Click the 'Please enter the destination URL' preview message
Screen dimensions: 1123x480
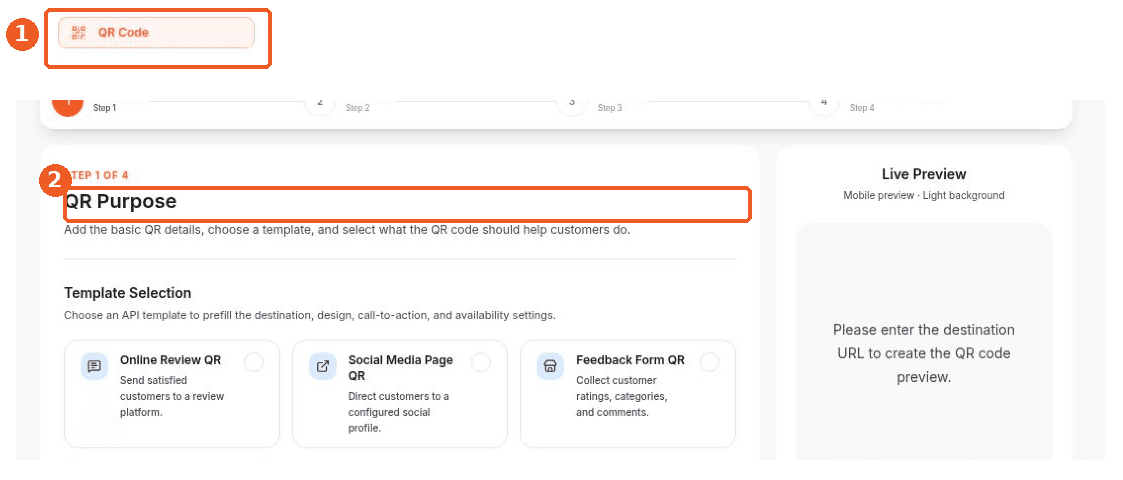click(924, 353)
